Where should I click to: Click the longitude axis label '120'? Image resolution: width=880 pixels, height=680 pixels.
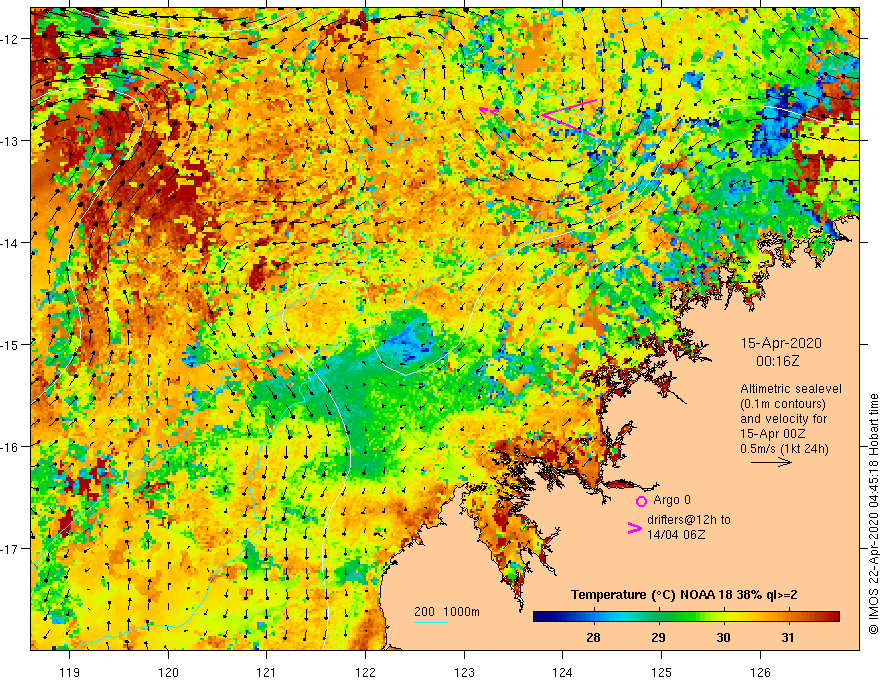tap(168, 672)
